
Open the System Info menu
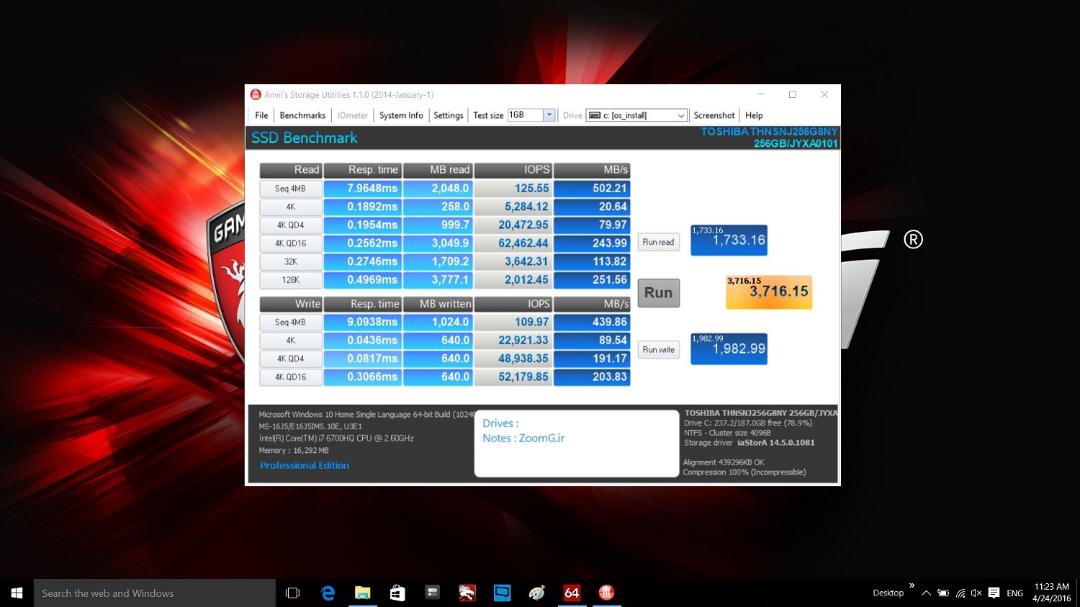point(401,115)
